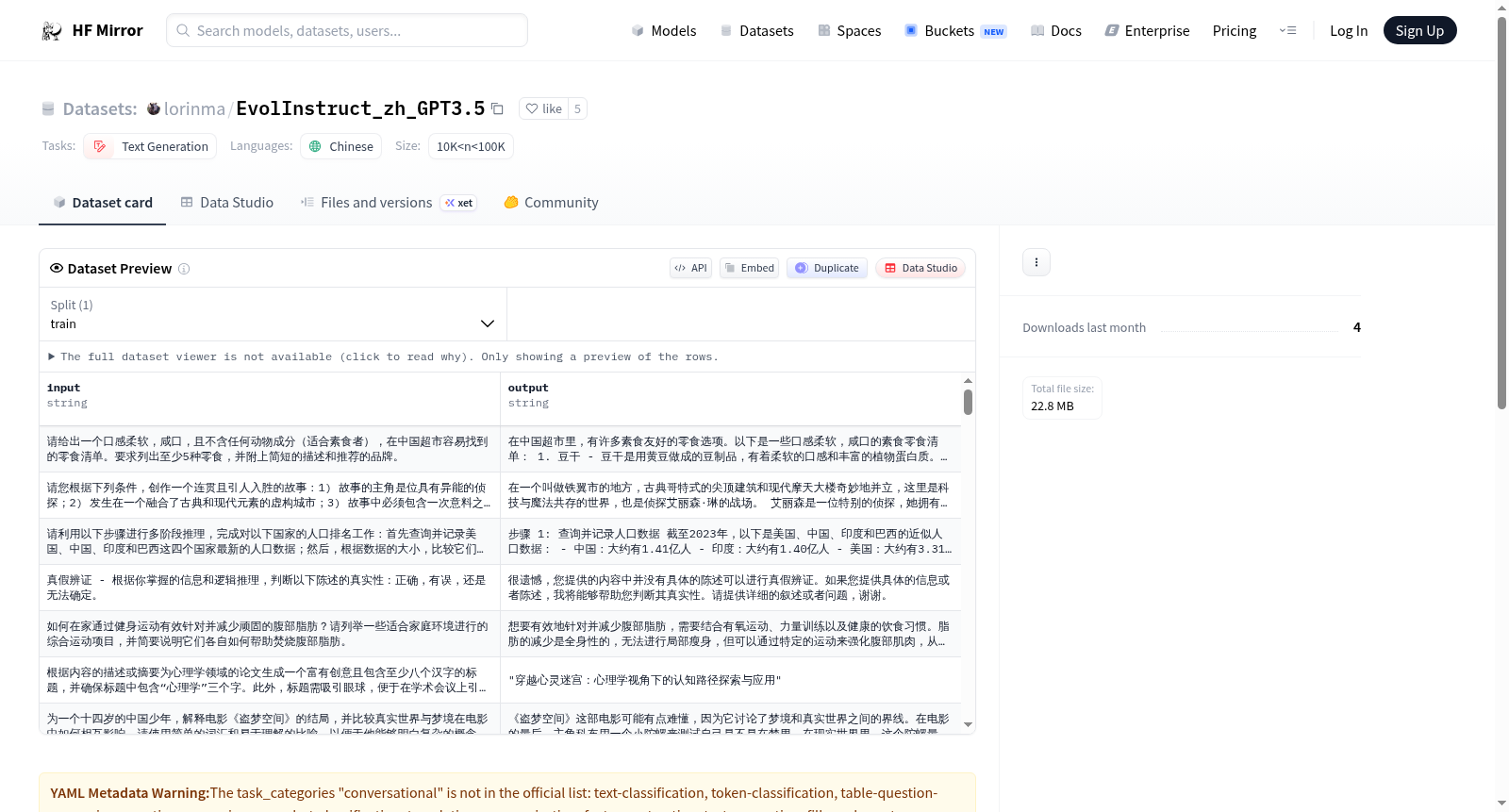The width and height of the screenshot is (1509, 812).
Task: Click the xet badge
Action: [459, 203]
